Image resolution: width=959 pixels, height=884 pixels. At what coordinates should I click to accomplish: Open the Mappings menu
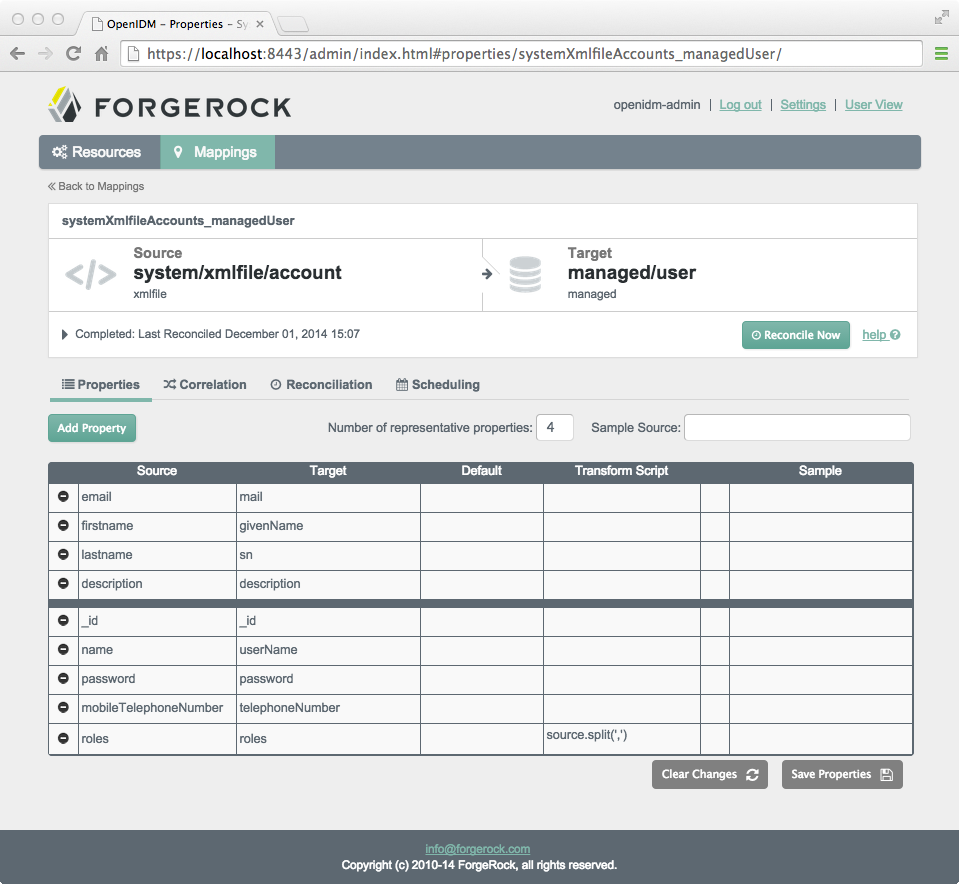pos(217,152)
